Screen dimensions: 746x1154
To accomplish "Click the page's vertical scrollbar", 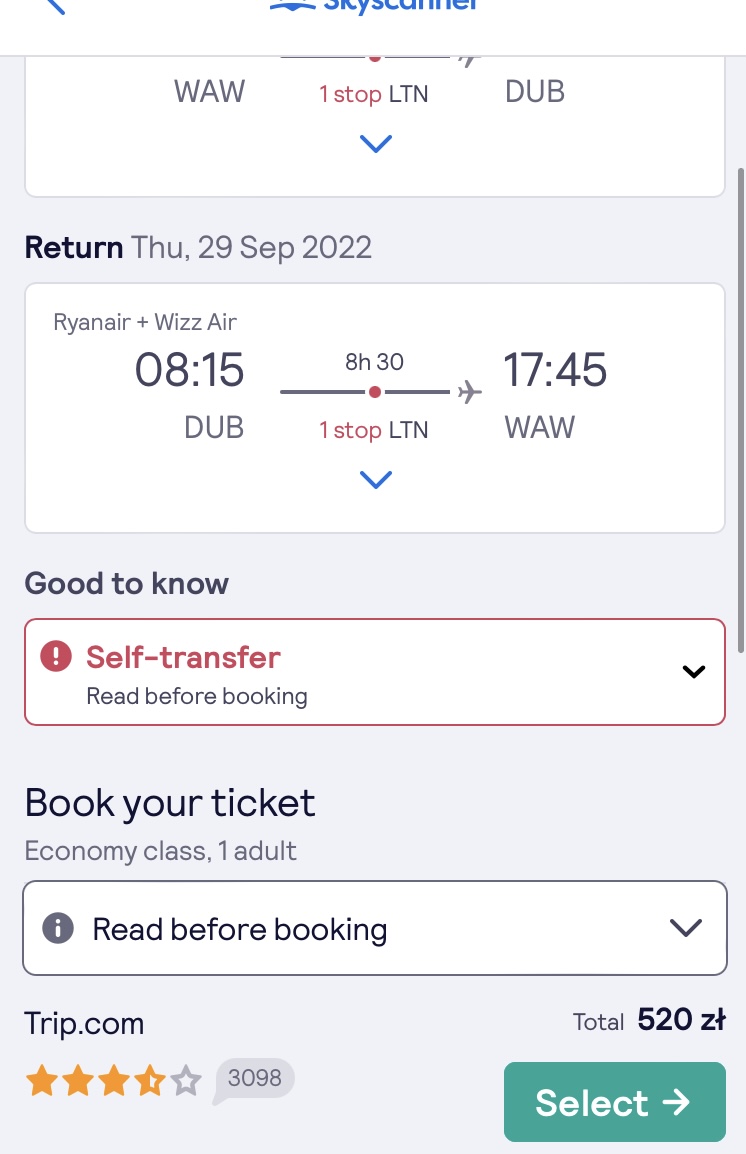I will coord(741,410).
